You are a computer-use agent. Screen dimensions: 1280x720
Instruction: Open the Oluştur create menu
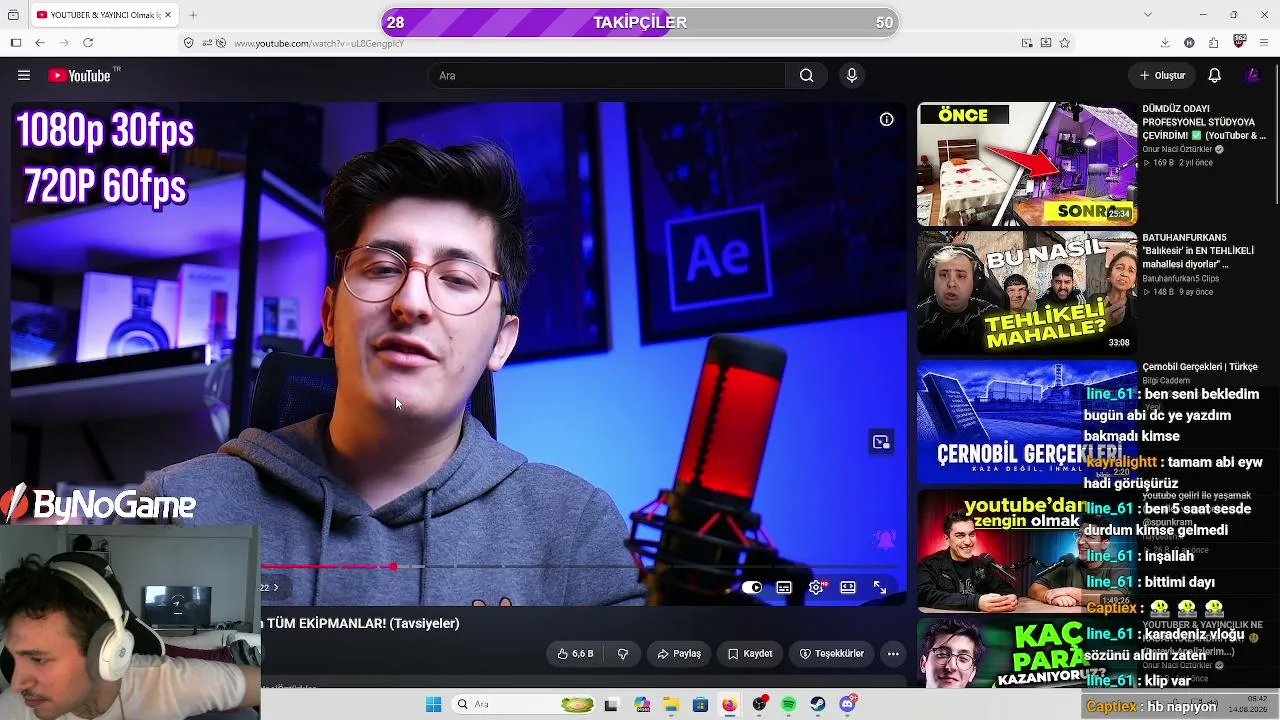1162,75
